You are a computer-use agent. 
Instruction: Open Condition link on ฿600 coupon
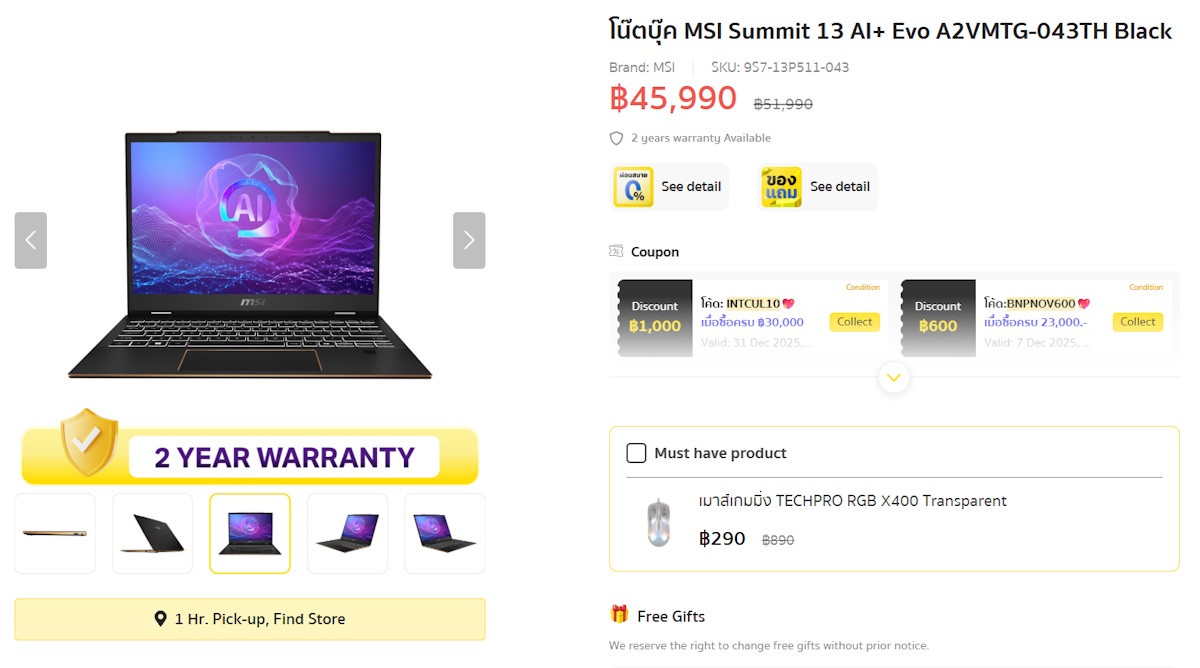coord(1146,288)
